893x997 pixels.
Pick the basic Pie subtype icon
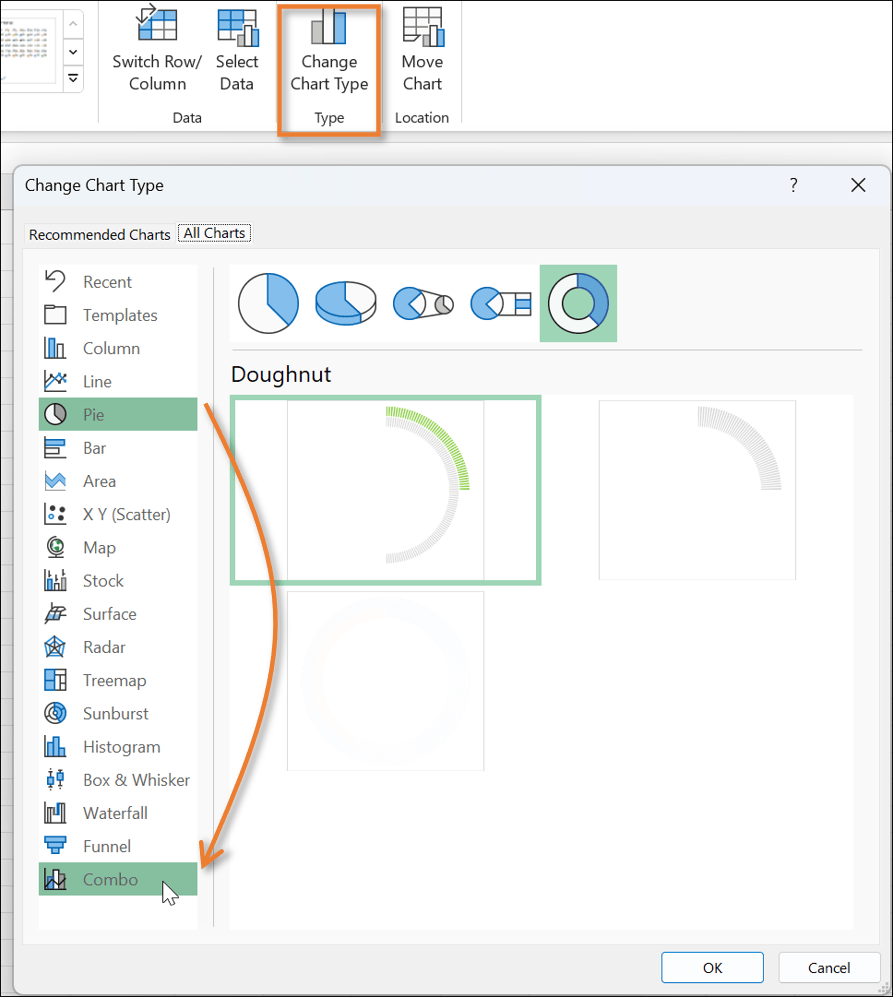pyautogui.click(x=268, y=303)
